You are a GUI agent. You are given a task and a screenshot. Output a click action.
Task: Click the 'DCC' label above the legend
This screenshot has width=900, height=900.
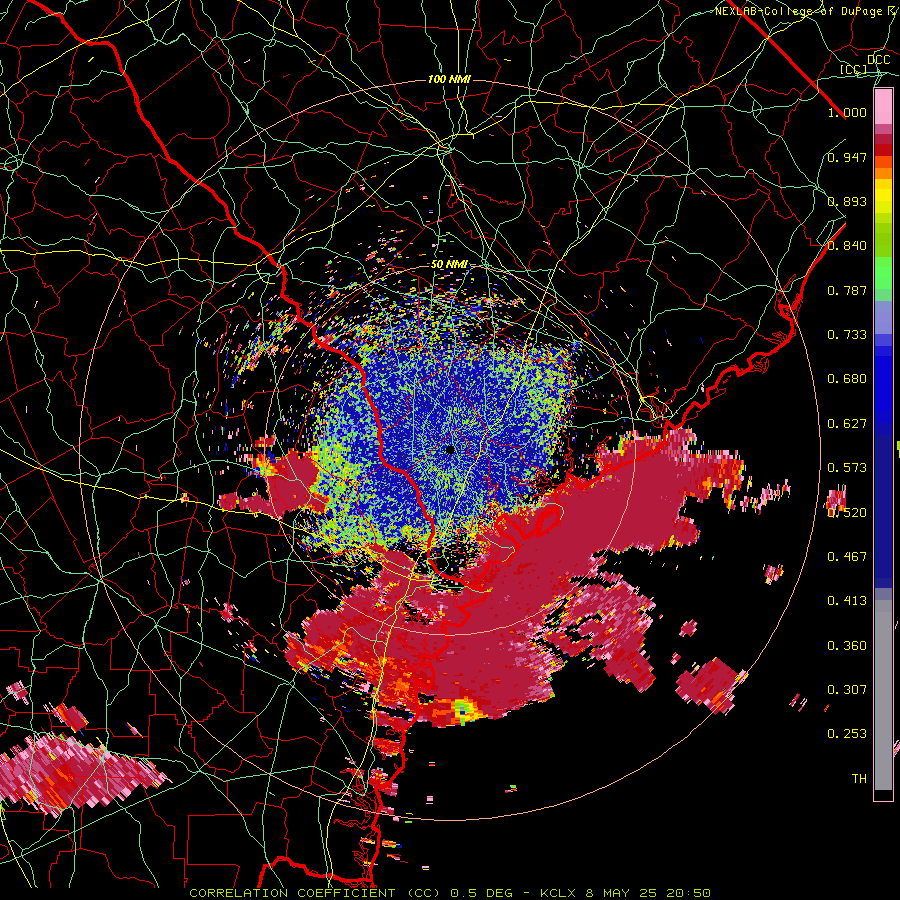coord(878,60)
